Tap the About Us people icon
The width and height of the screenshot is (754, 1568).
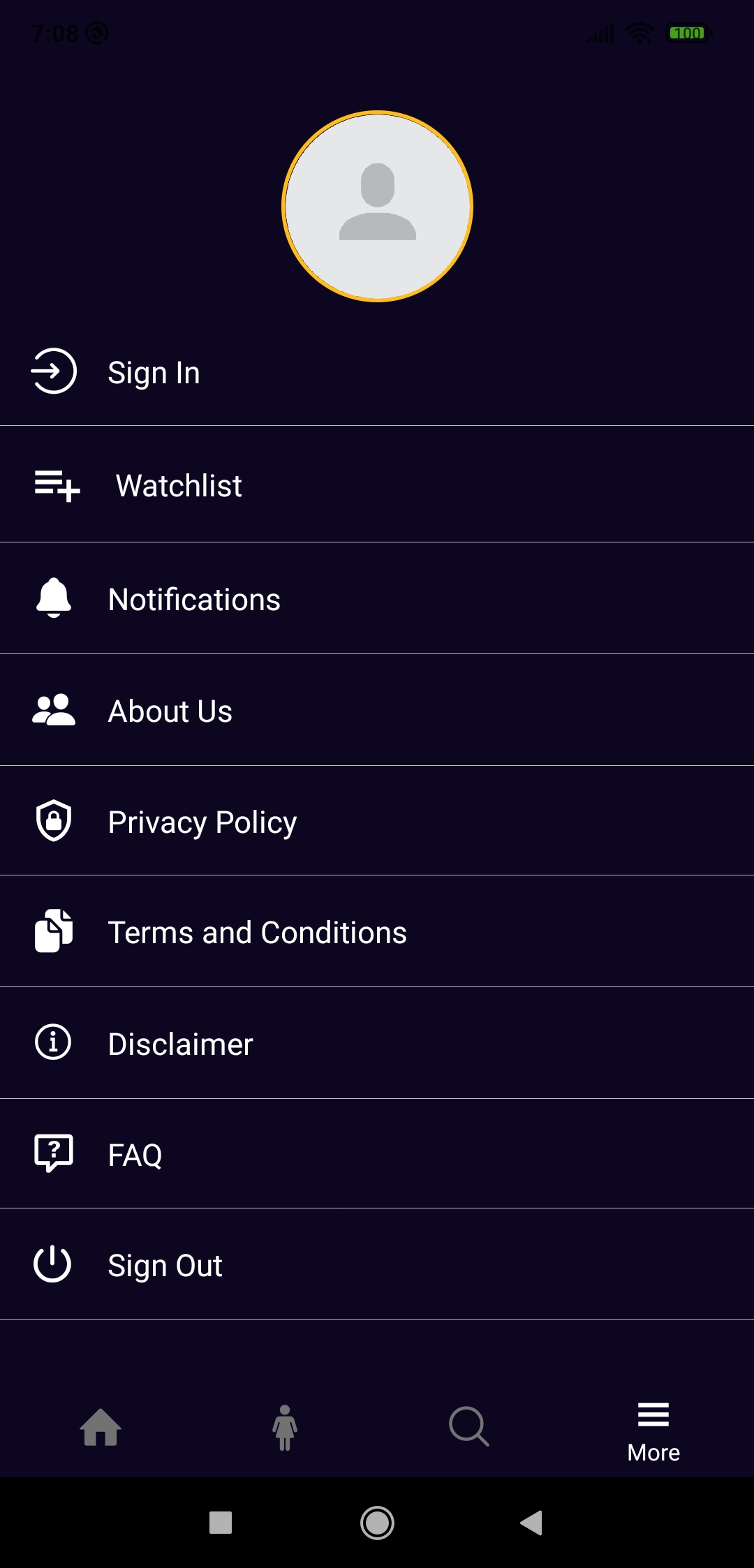coord(54,709)
